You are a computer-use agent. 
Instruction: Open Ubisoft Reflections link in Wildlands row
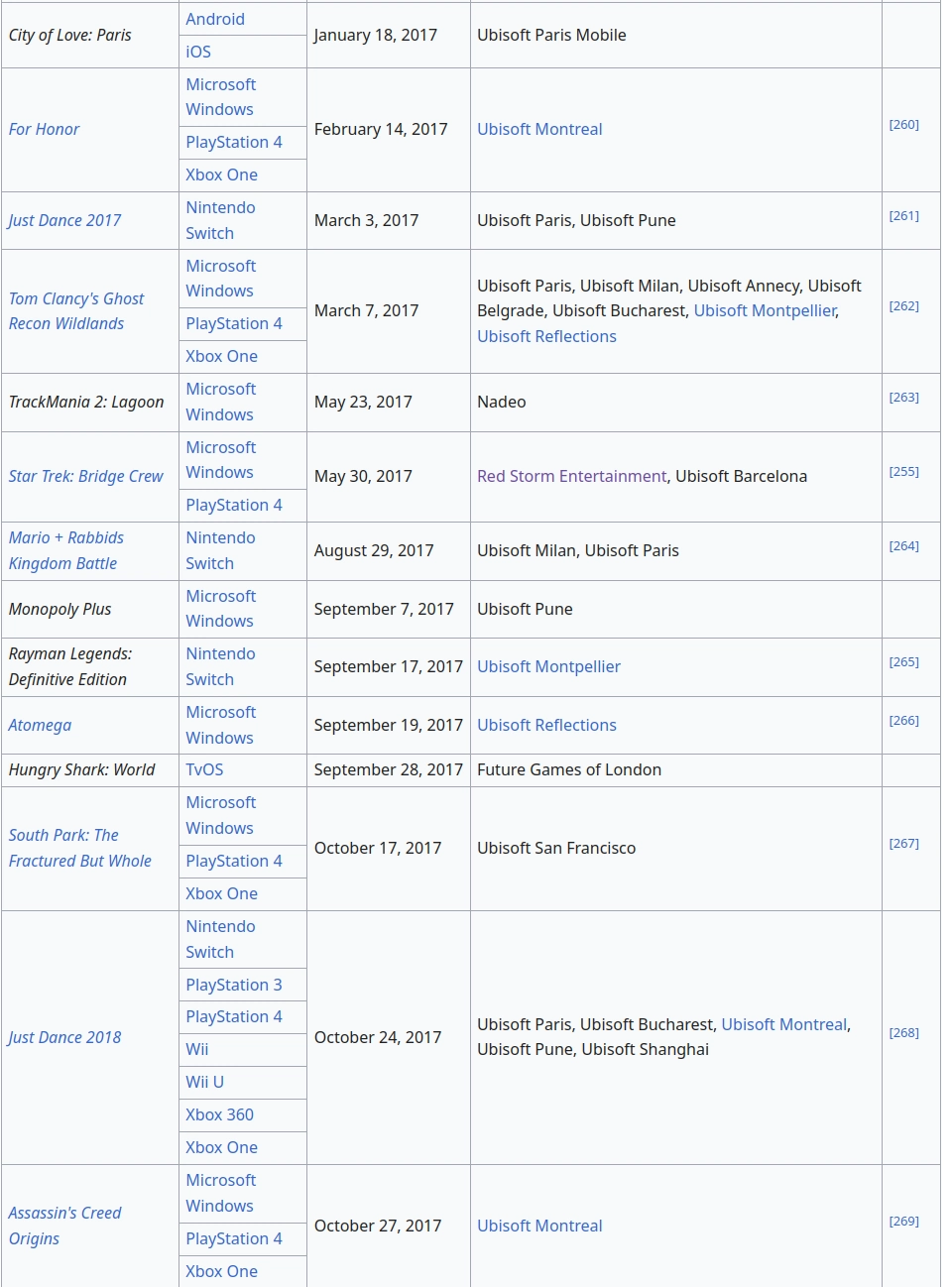[546, 336]
